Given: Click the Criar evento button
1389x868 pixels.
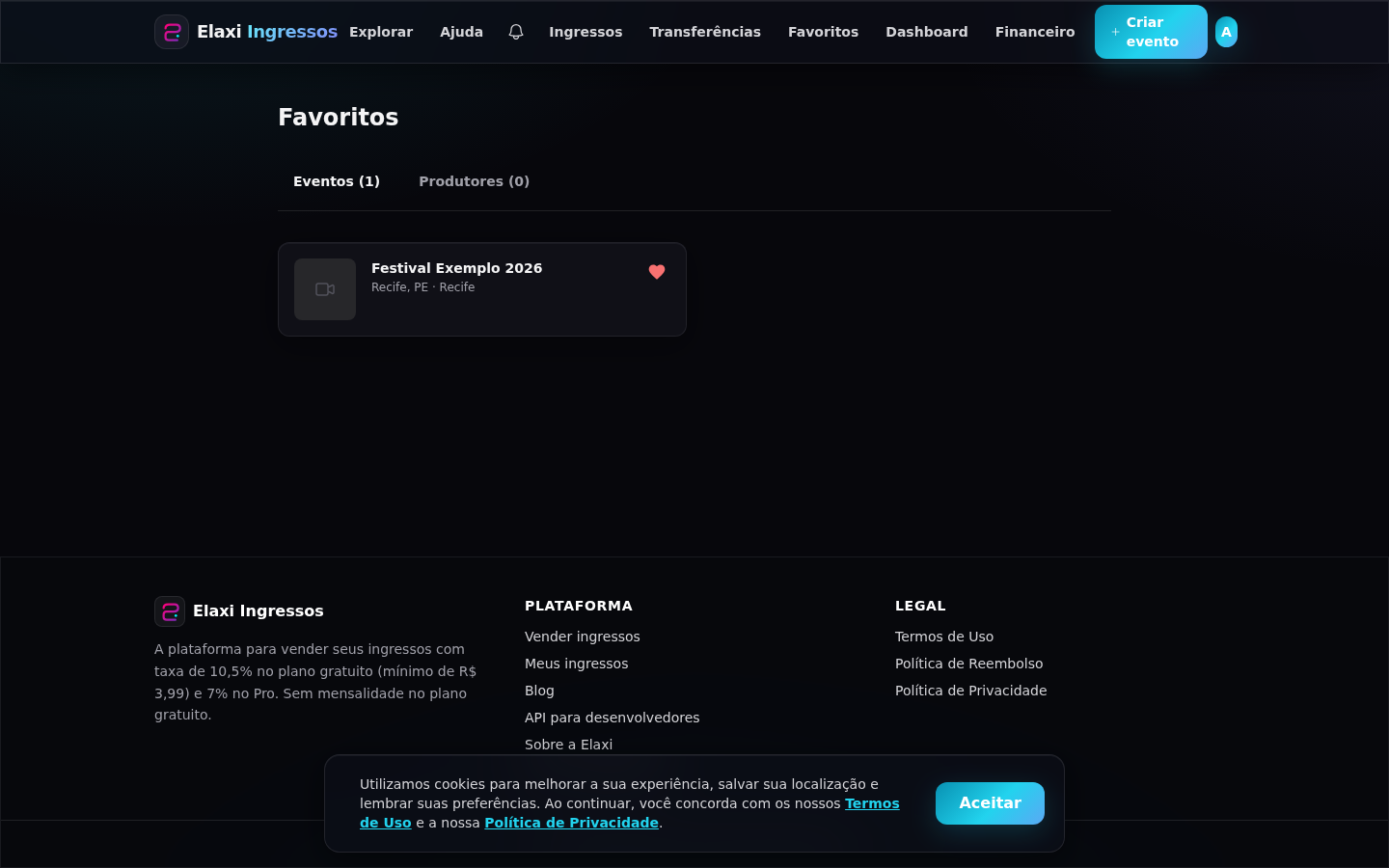Looking at the screenshot, I should [1151, 32].
